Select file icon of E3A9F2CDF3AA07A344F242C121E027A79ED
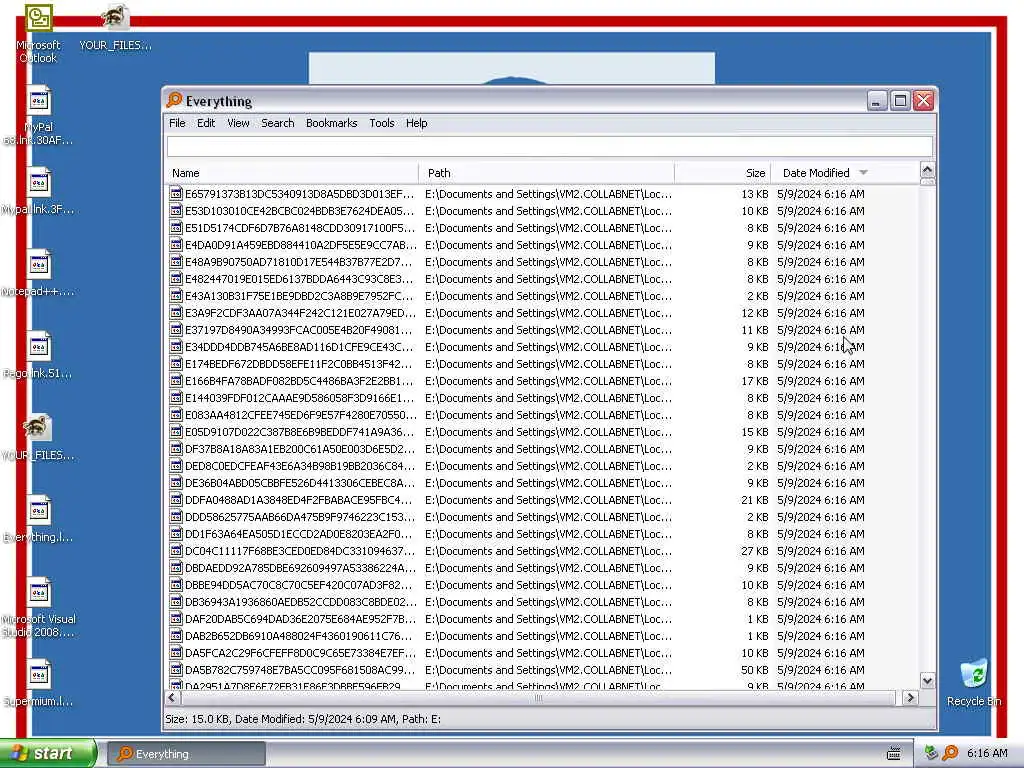Image resolution: width=1024 pixels, height=768 pixels. pyautogui.click(x=176, y=312)
